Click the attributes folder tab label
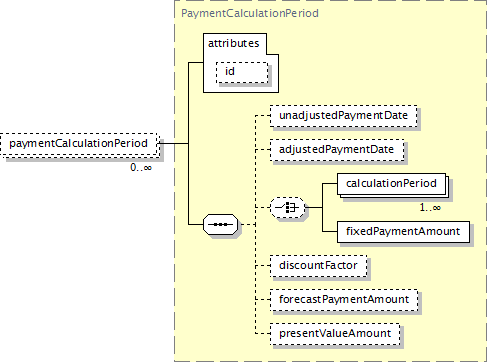487x362 pixels. pos(234,43)
